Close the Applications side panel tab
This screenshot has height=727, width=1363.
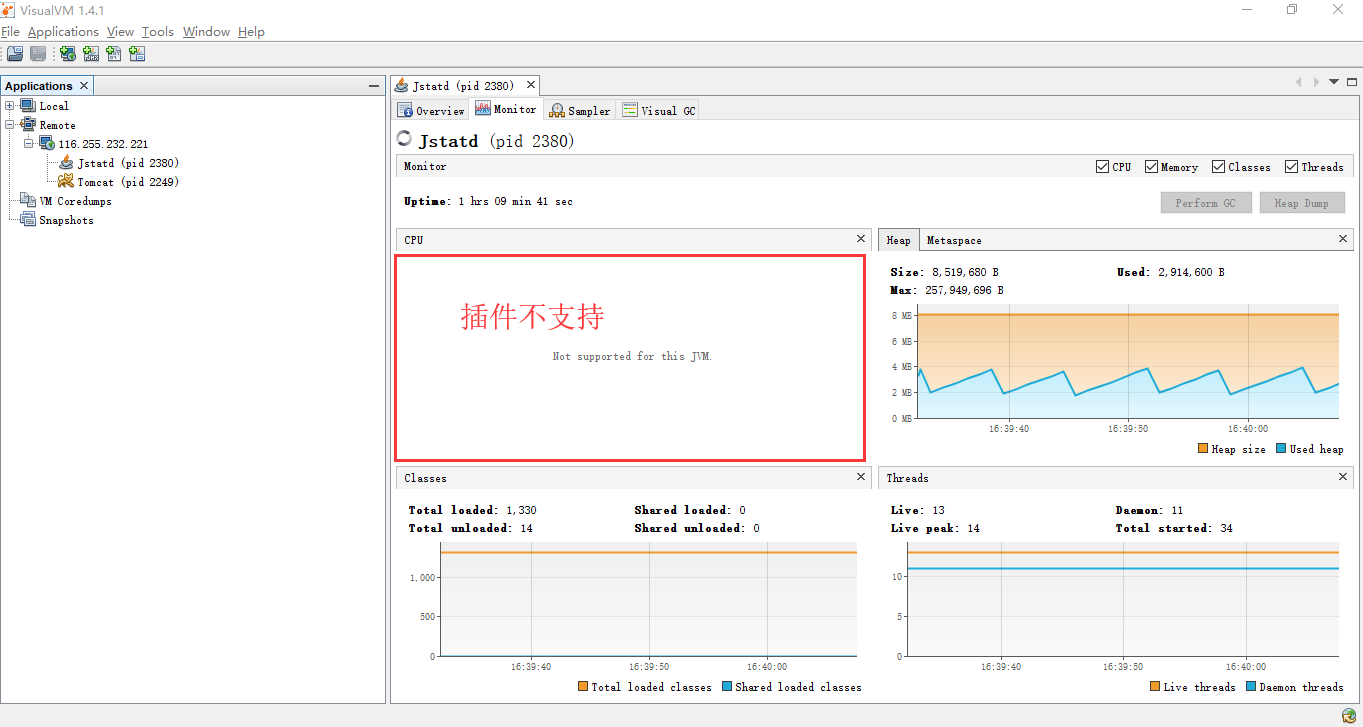[x=84, y=86]
